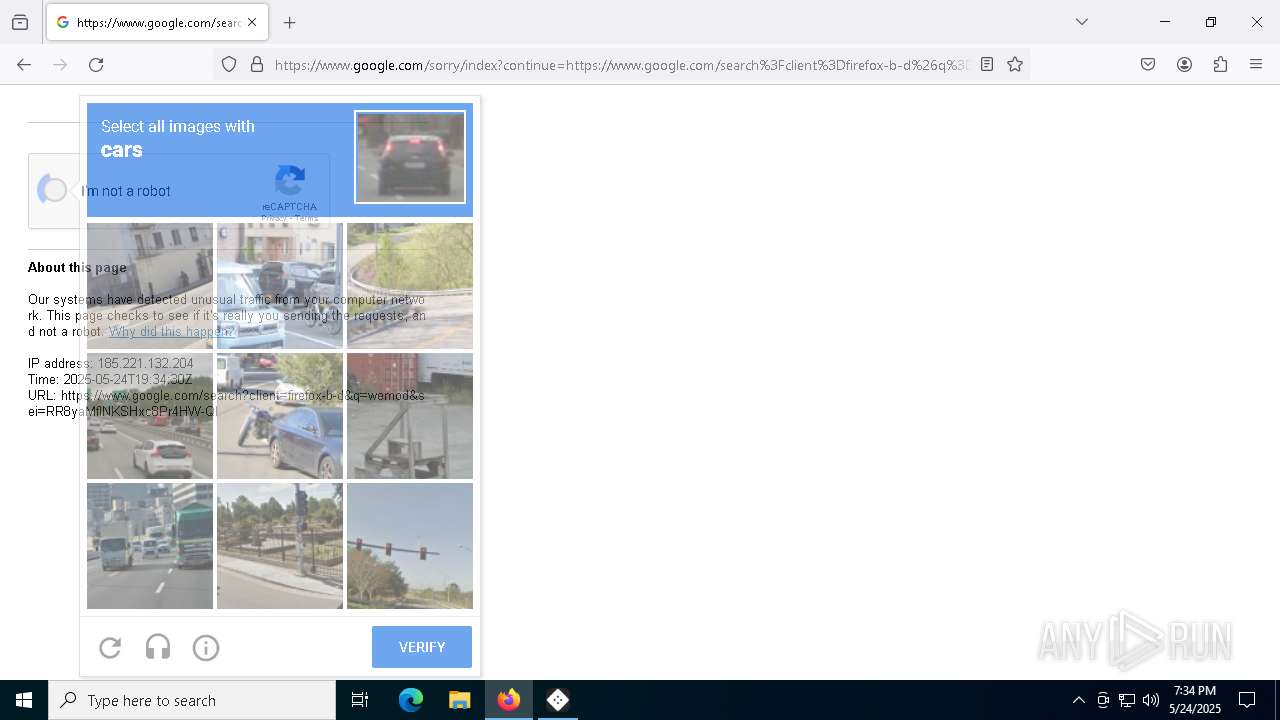The height and width of the screenshot is (720, 1280).
Task: Switch to audio challenge headphones icon
Action: 158,648
